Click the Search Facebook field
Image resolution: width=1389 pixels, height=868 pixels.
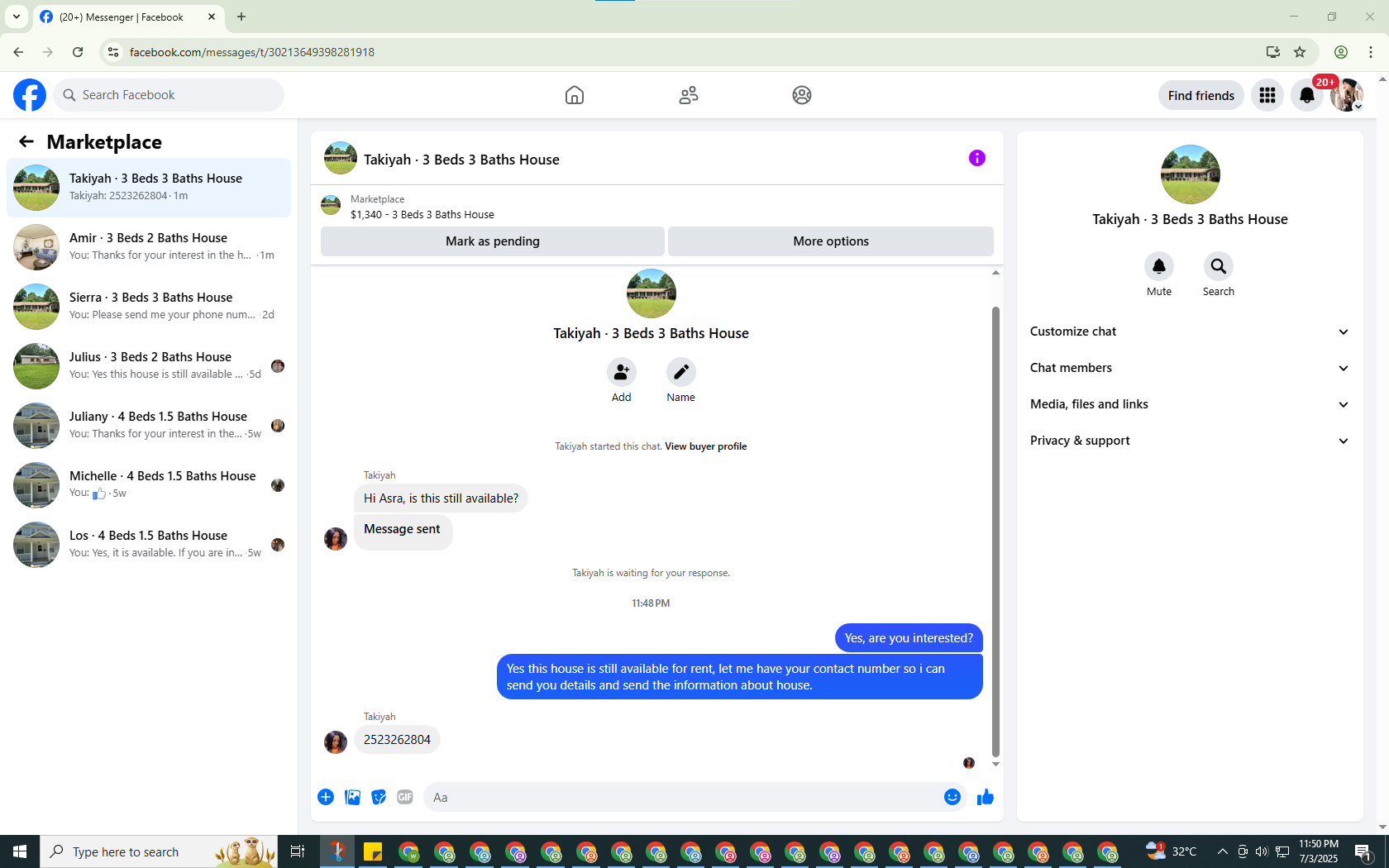tap(169, 95)
